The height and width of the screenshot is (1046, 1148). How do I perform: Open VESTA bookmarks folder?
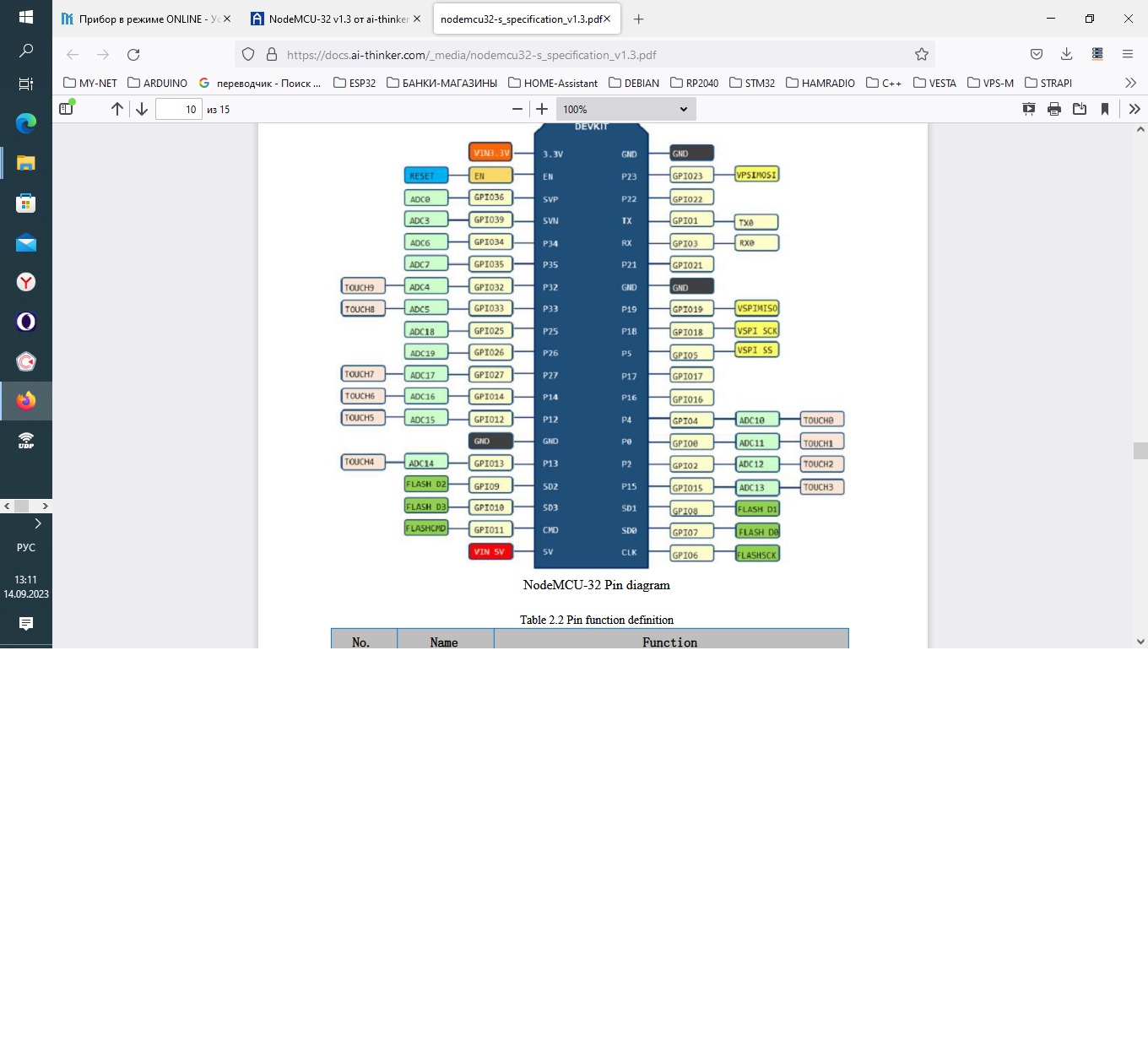935,83
